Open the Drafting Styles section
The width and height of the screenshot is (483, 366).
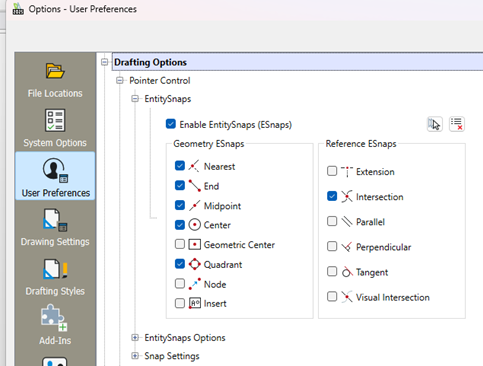55,277
